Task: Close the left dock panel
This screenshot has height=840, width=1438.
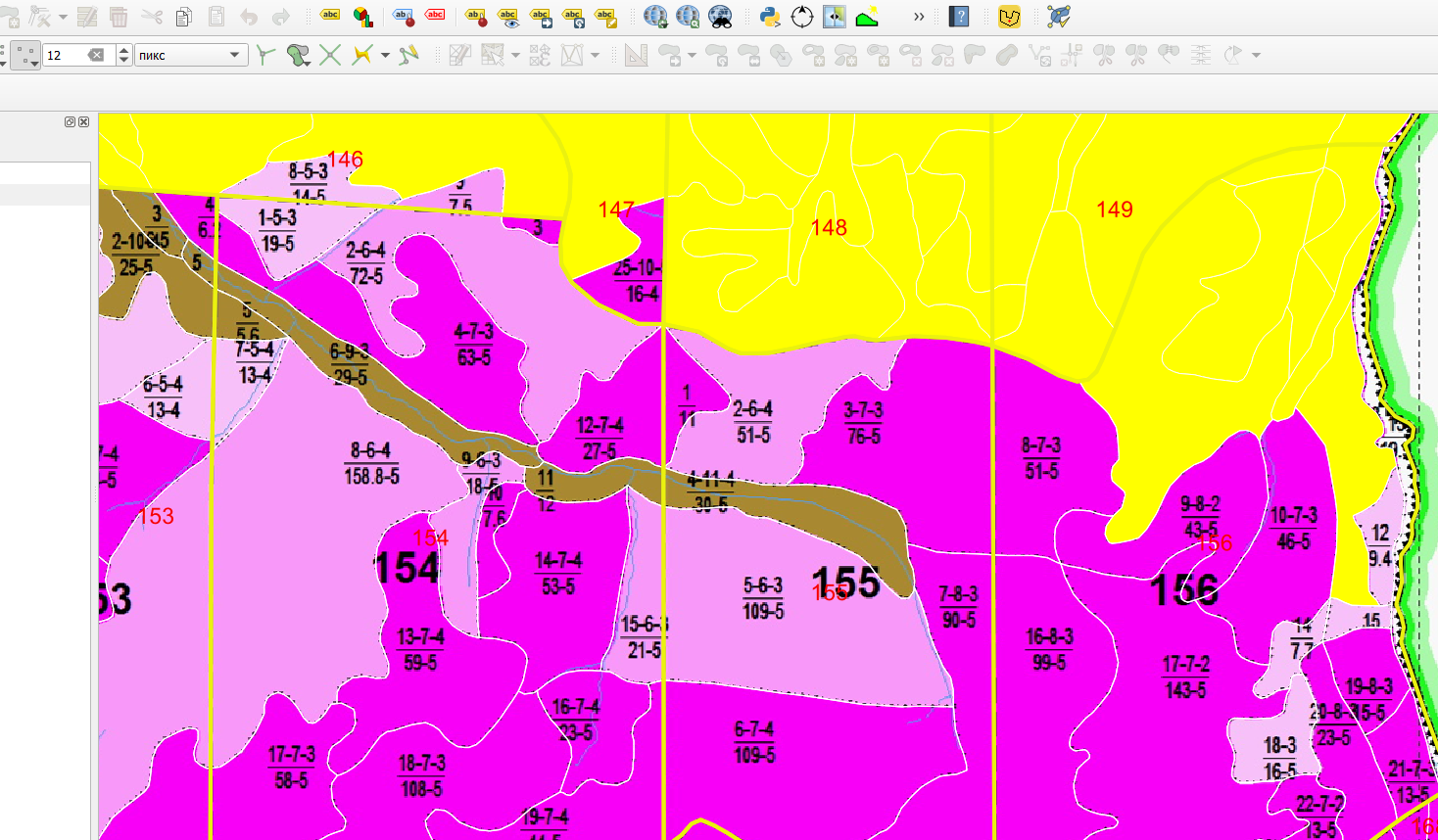Action: point(83,121)
